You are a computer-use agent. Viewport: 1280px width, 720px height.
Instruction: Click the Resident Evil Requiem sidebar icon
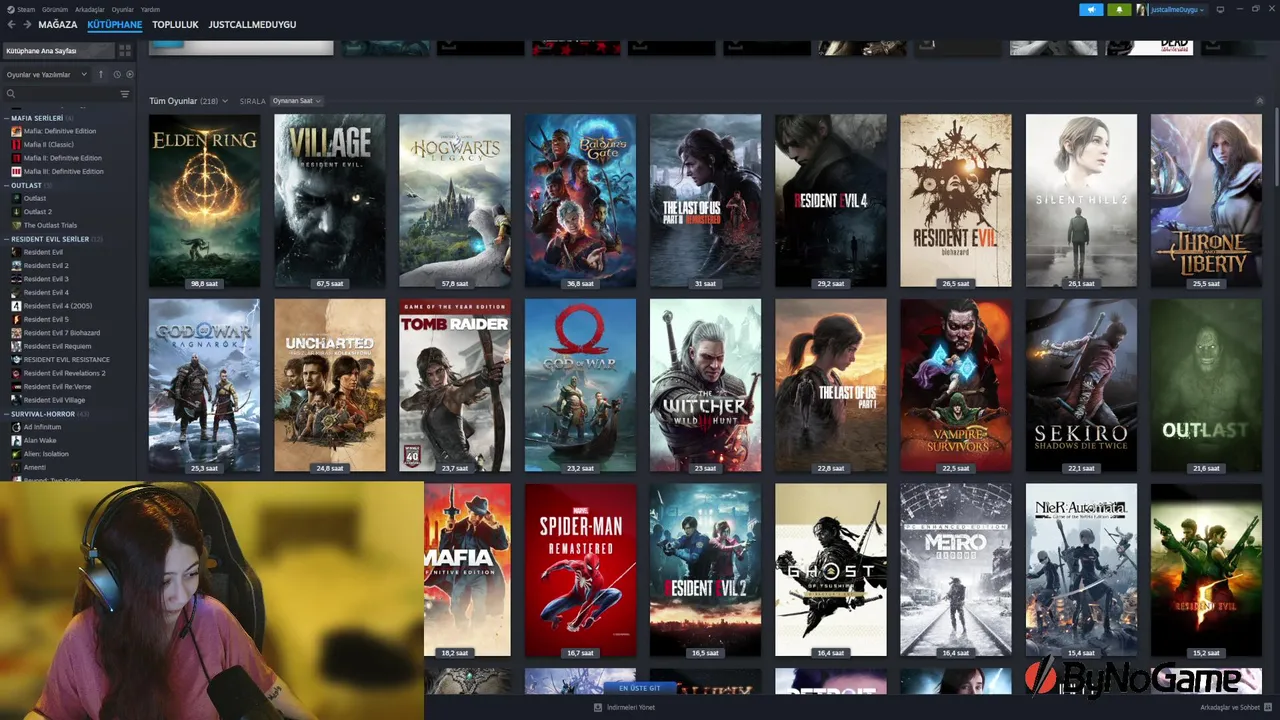16,346
